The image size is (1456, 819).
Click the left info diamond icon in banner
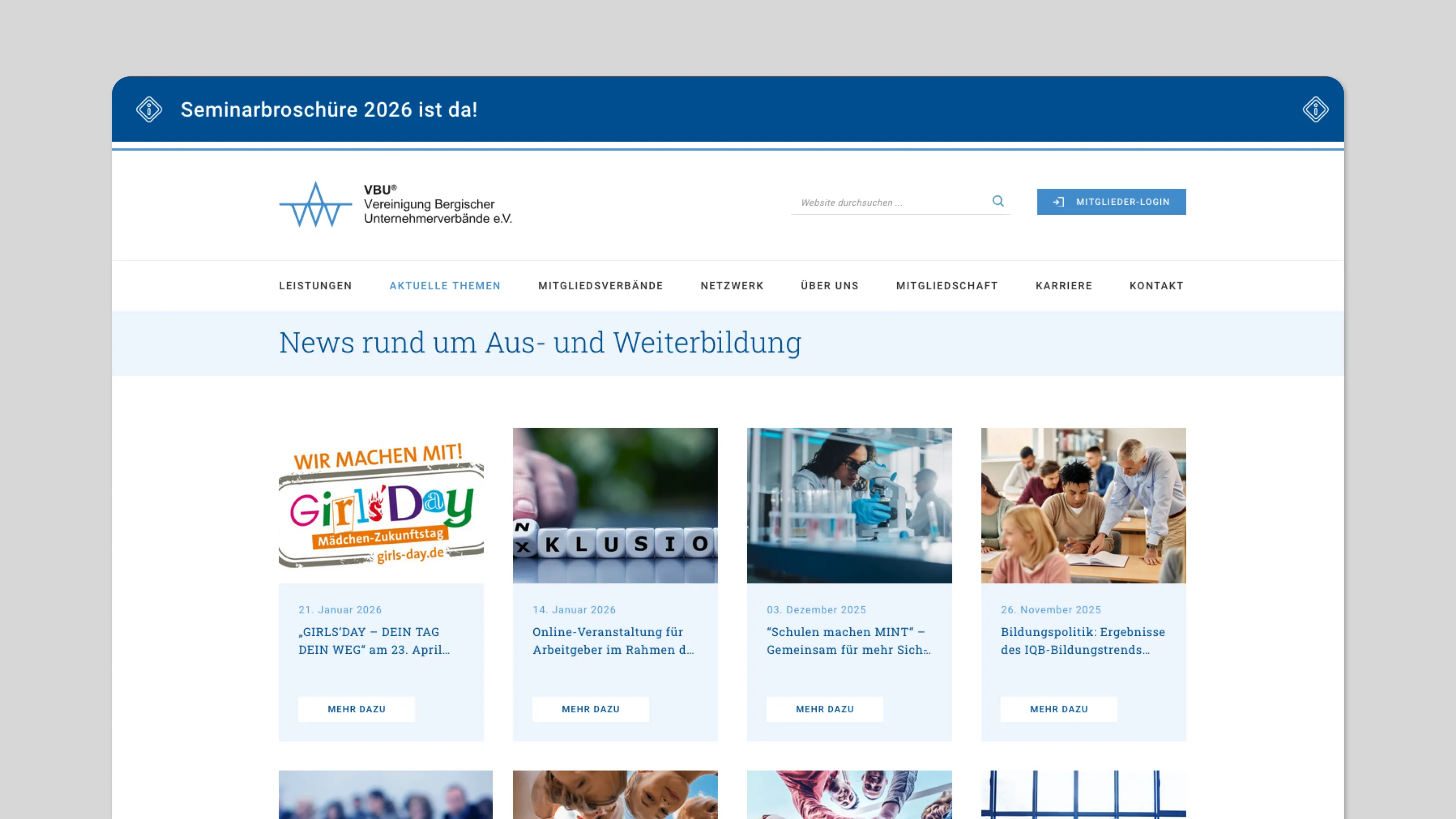(149, 109)
